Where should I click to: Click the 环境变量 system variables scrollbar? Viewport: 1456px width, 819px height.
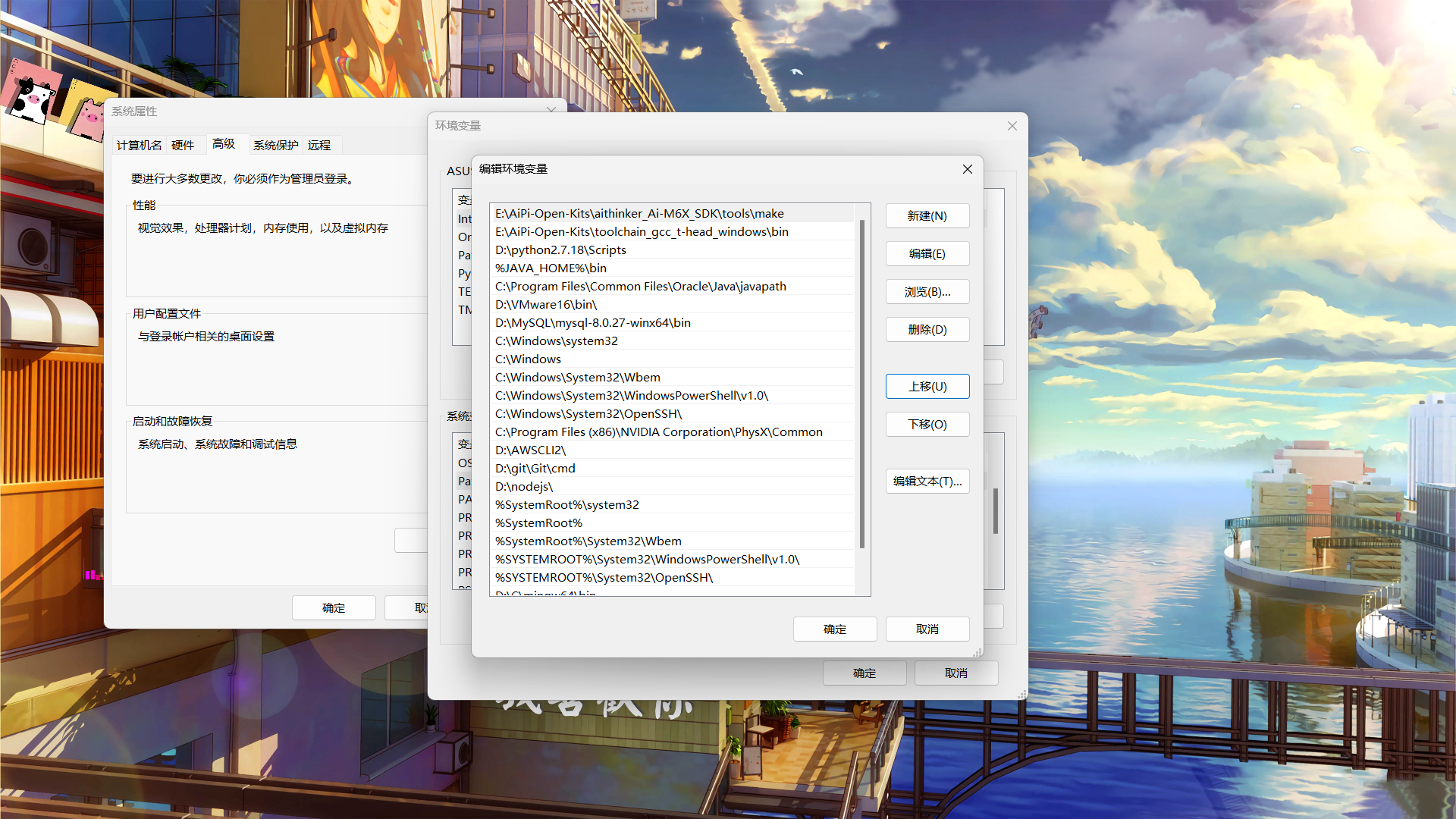pos(996,511)
